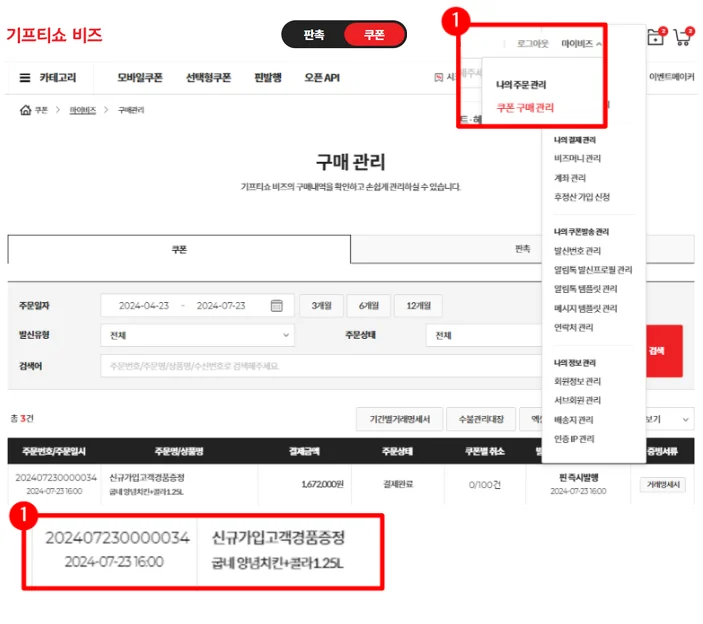Open the 보기 count dropdown
This screenshot has width=703, height=624.
(670, 419)
